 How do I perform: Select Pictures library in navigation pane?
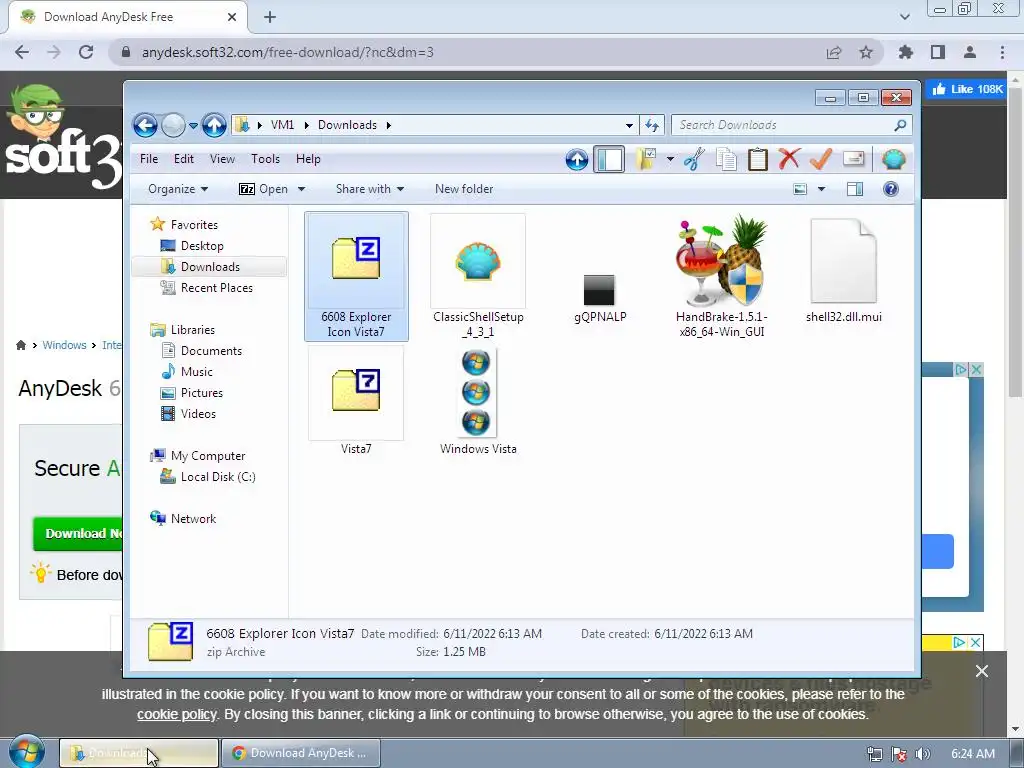pos(201,392)
